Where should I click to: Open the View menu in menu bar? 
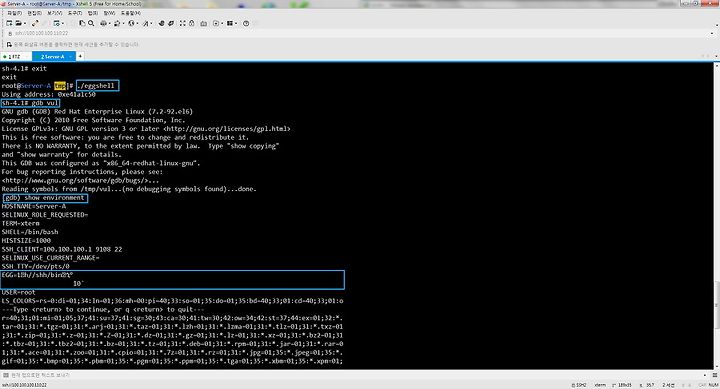click(x=54, y=13)
